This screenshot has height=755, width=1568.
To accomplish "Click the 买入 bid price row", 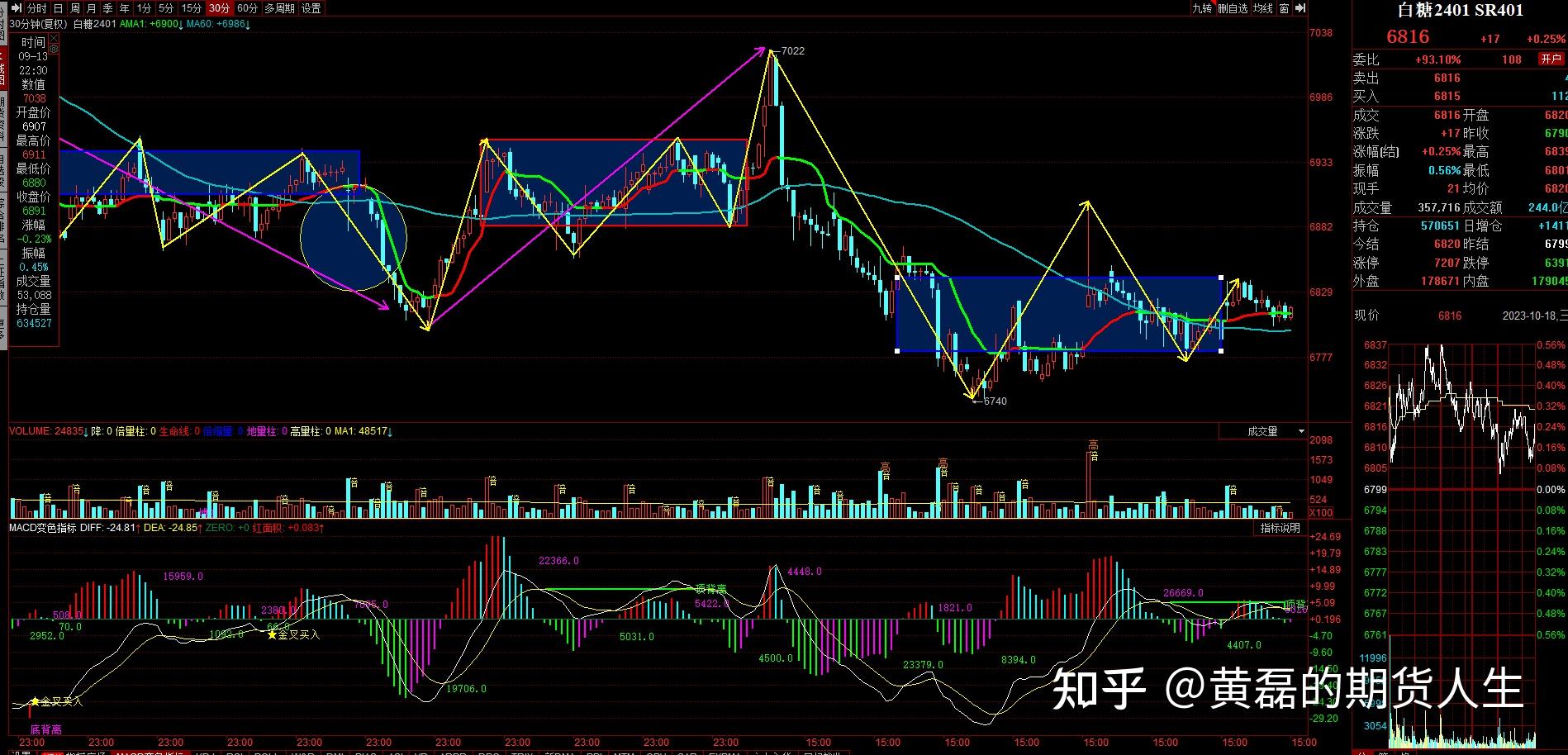I will point(1460,96).
